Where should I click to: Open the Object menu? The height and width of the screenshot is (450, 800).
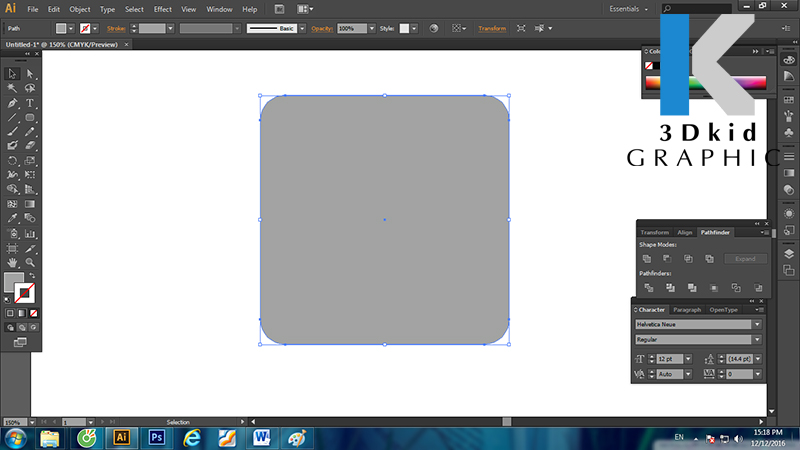click(x=80, y=9)
